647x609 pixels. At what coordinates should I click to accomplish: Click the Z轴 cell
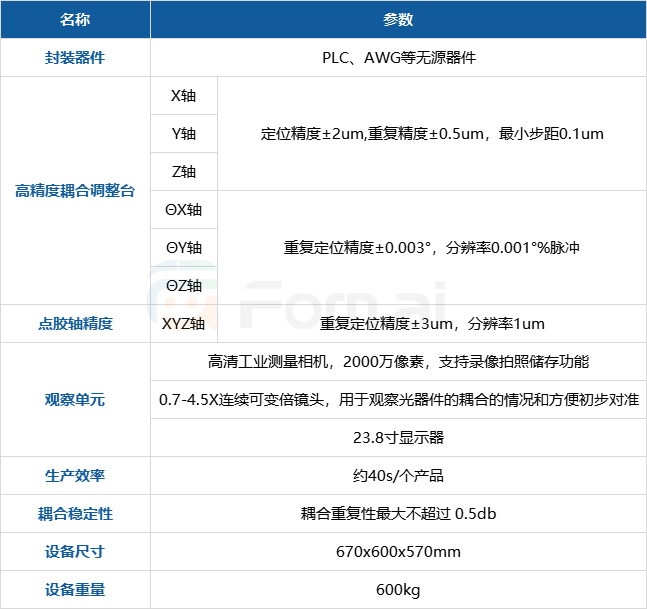(x=183, y=171)
